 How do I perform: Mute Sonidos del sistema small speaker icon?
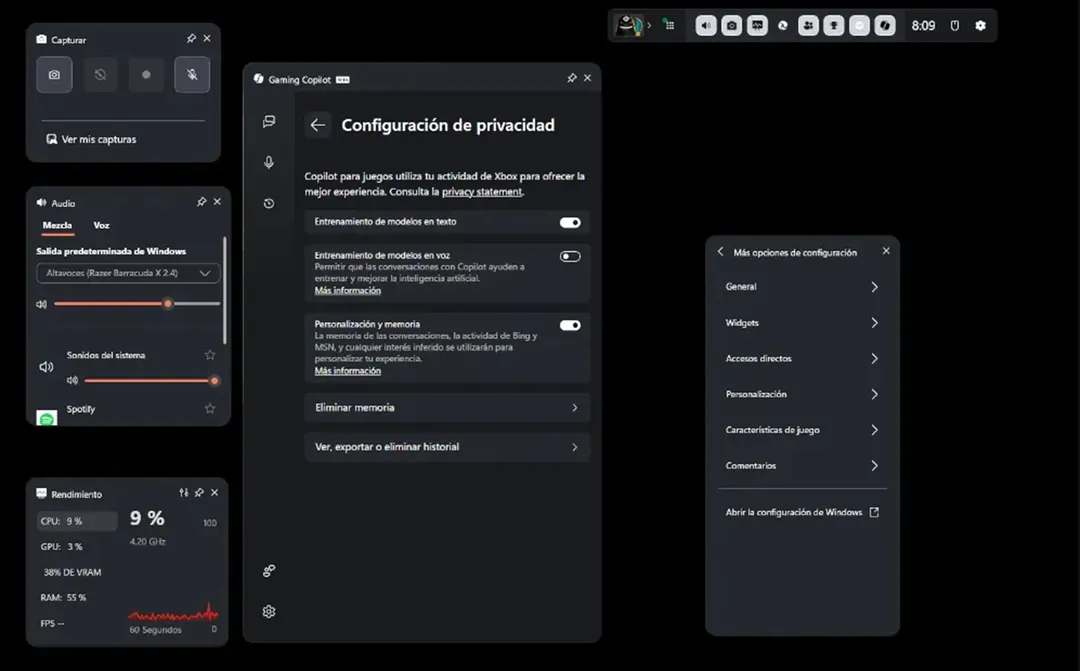pyautogui.click(x=72, y=380)
